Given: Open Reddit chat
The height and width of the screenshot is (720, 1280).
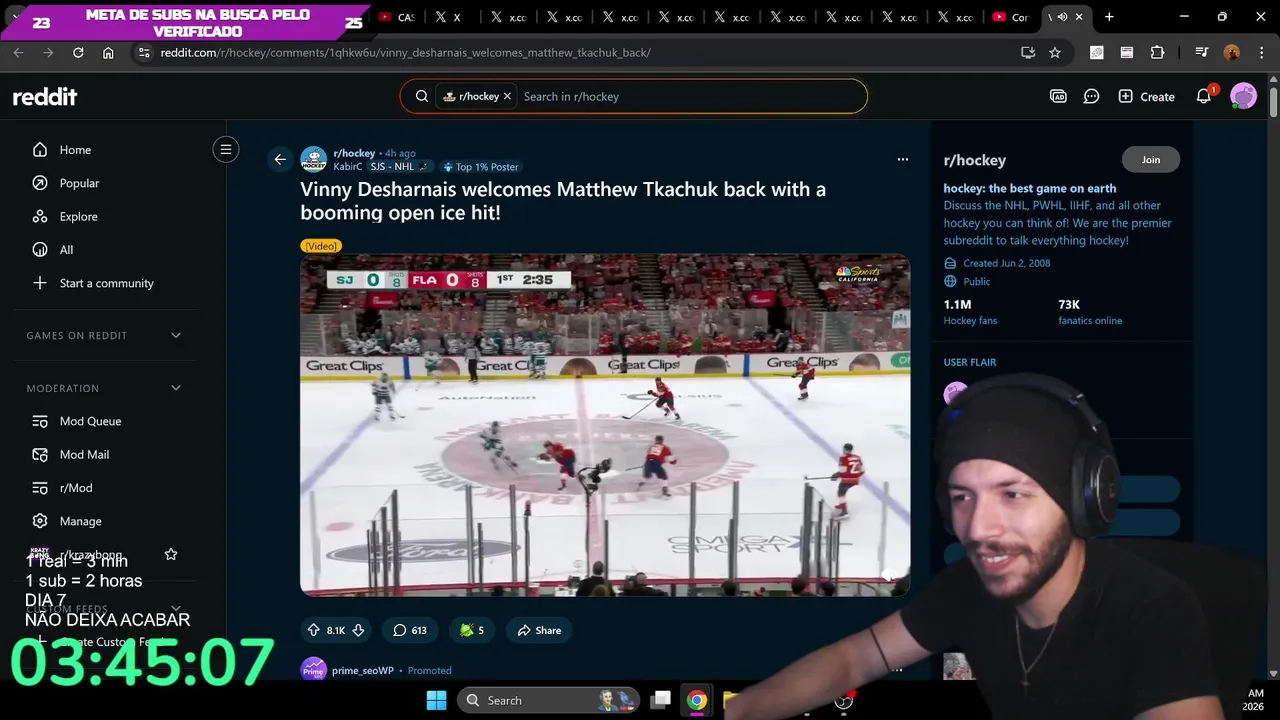Looking at the screenshot, I should coord(1092,96).
